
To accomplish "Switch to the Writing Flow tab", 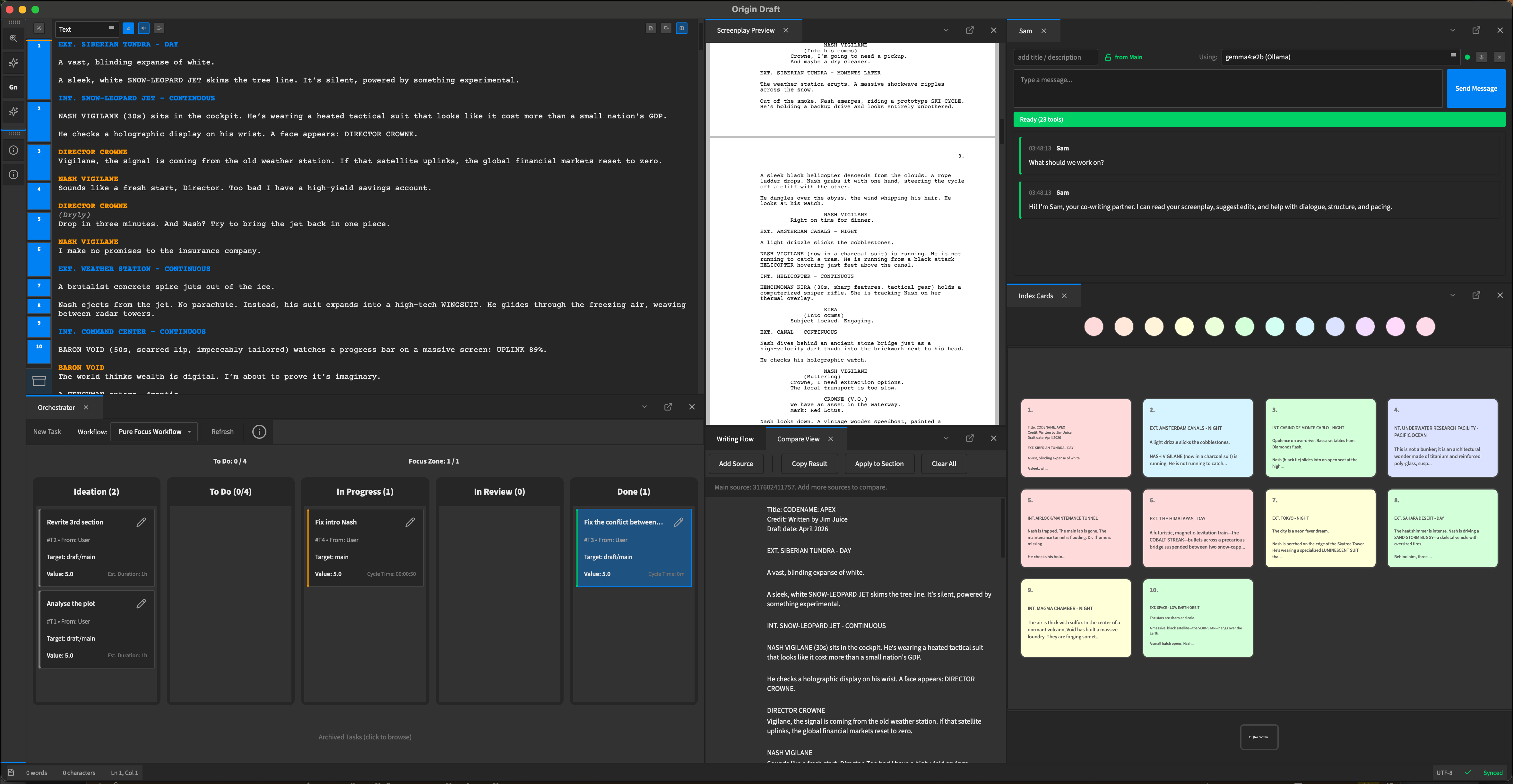I will pyautogui.click(x=735, y=439).
